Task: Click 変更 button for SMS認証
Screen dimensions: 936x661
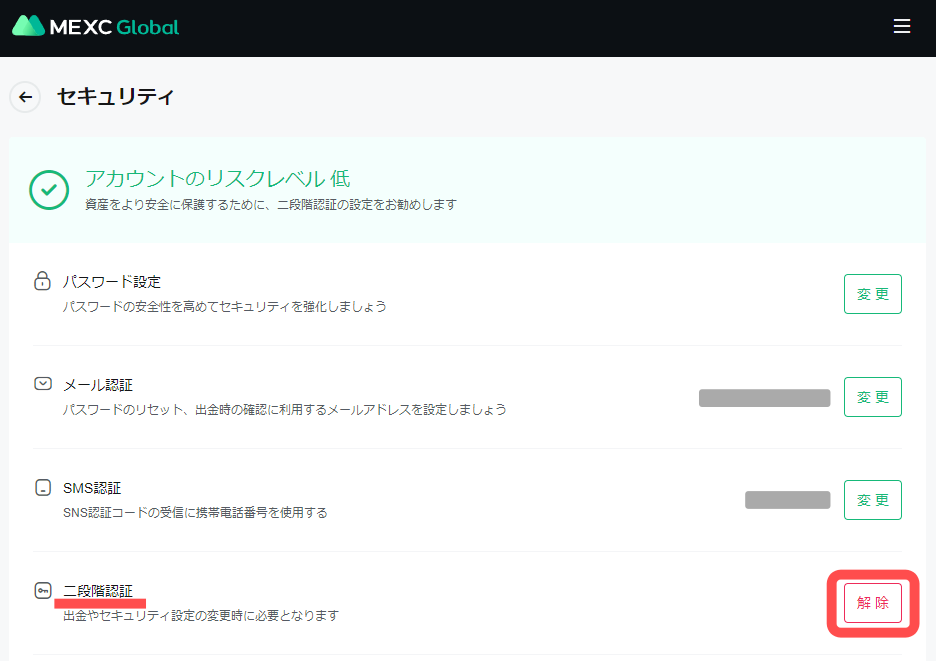Action: [873, 500]
